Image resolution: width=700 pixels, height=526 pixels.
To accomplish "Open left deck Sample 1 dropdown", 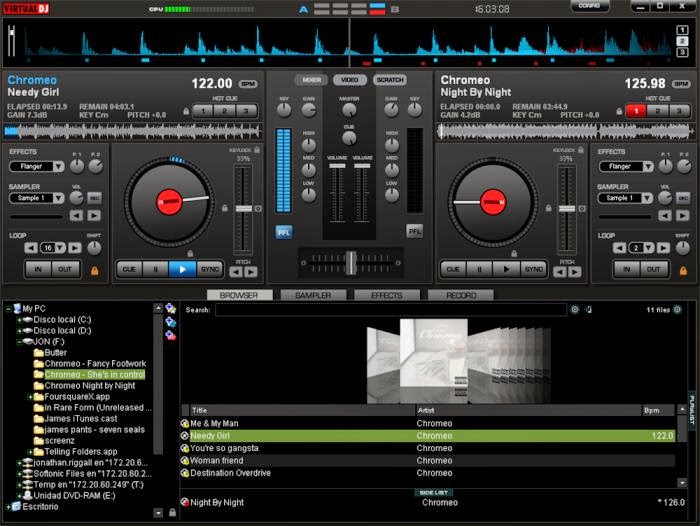I will [58, 198].
